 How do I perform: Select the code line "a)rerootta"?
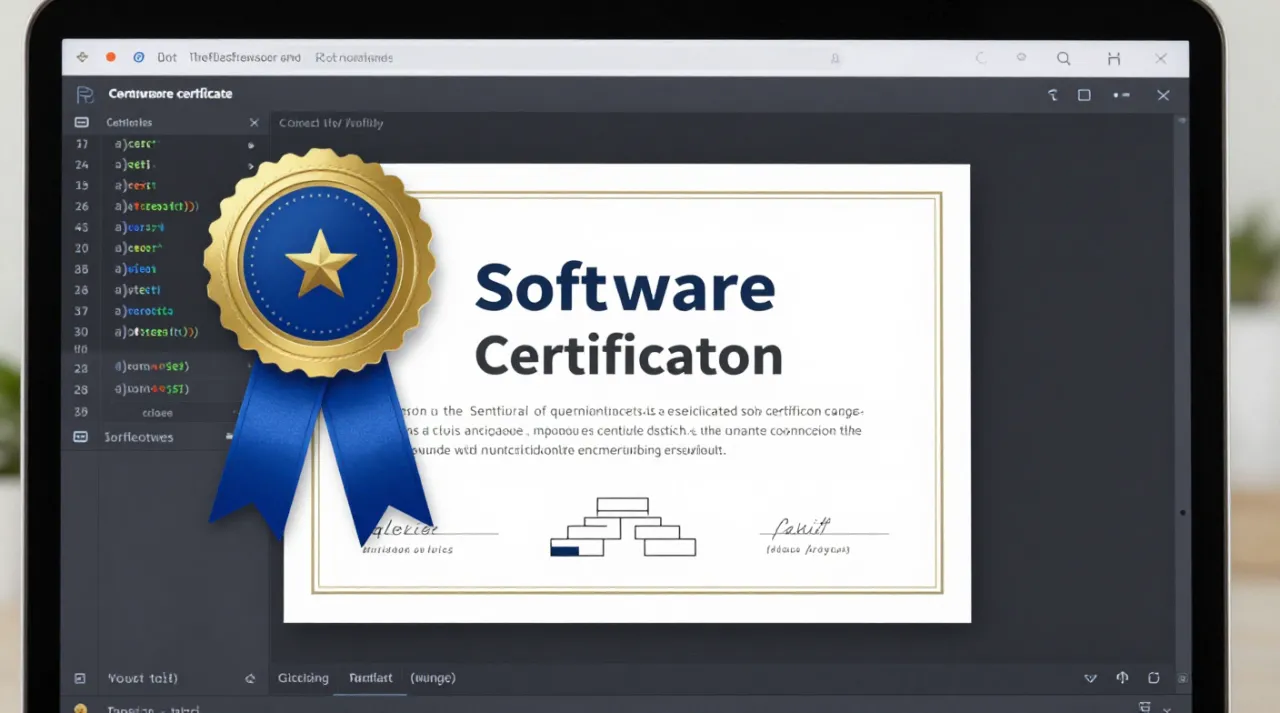tap(144, 311)
